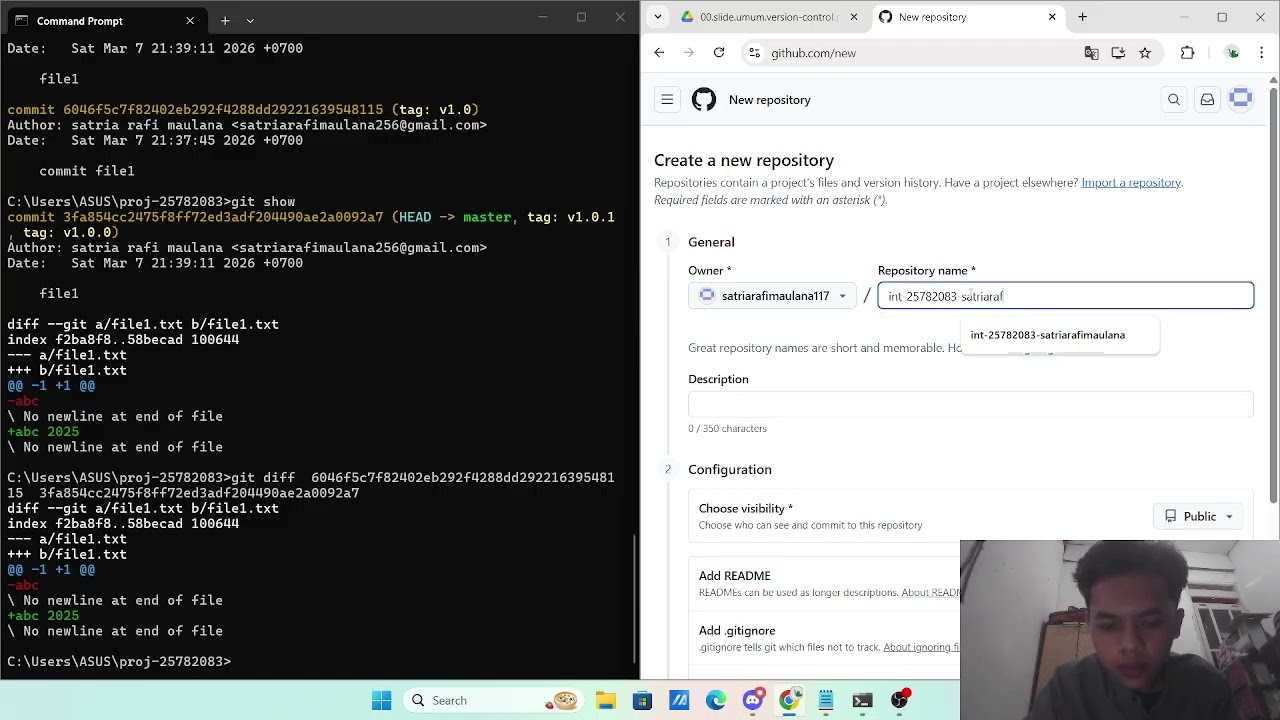Open terminal profiles dropdown arrow
Viewport: 1280px width, 720px height.
(x=250, y=21)
